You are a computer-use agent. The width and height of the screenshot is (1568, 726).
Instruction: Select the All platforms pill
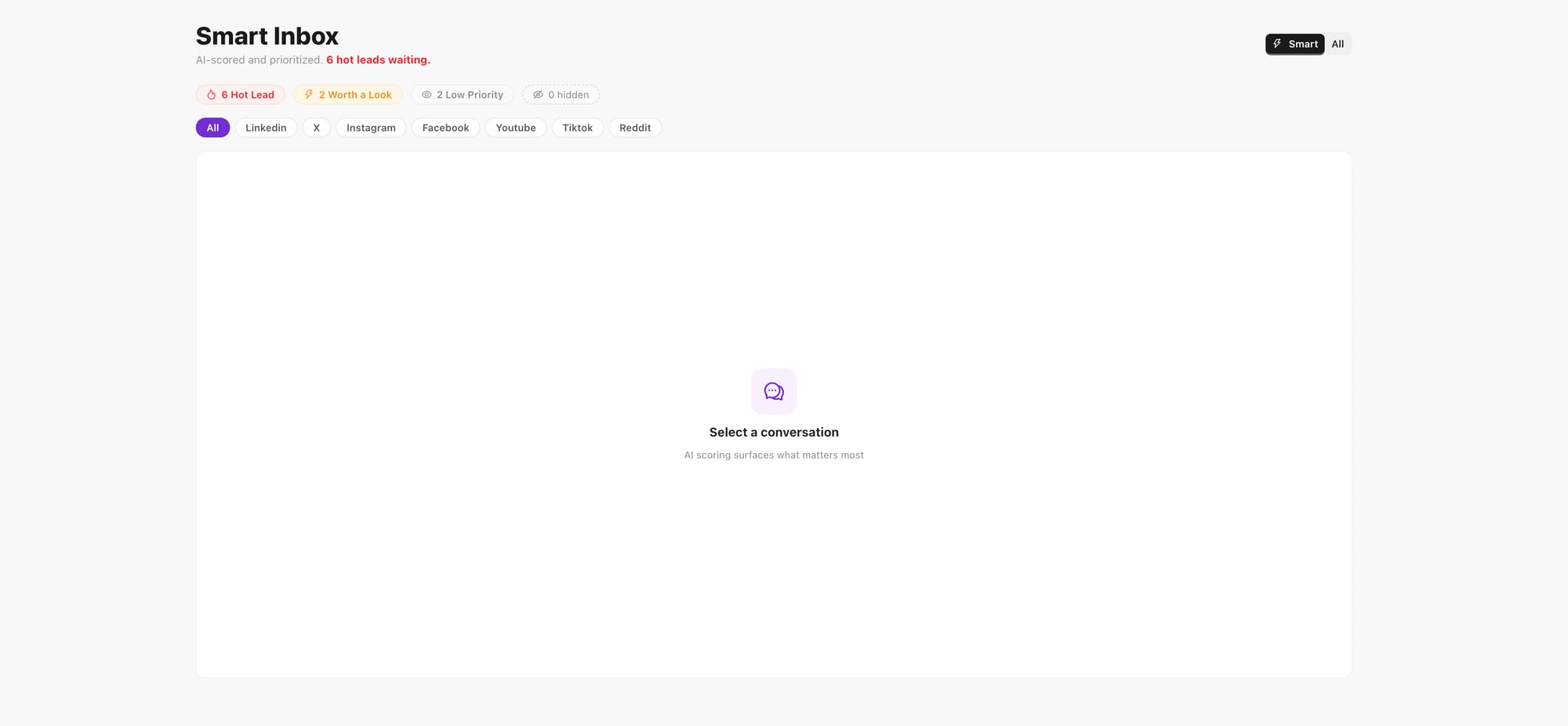pos(212,127)
